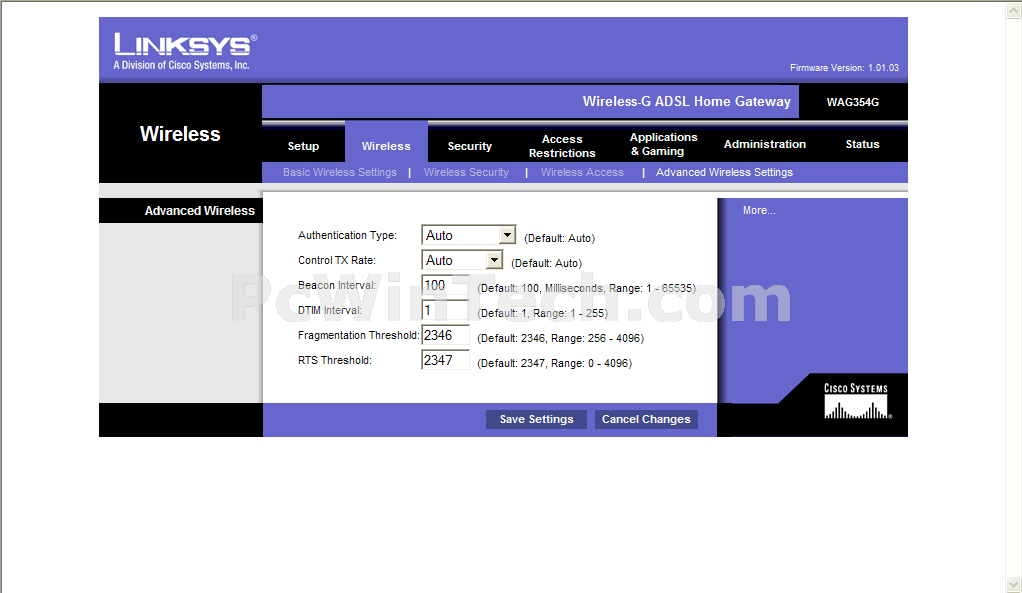The image size is (1022, 593).
Task: Click the Control TX Rate label
Action: 337,261
